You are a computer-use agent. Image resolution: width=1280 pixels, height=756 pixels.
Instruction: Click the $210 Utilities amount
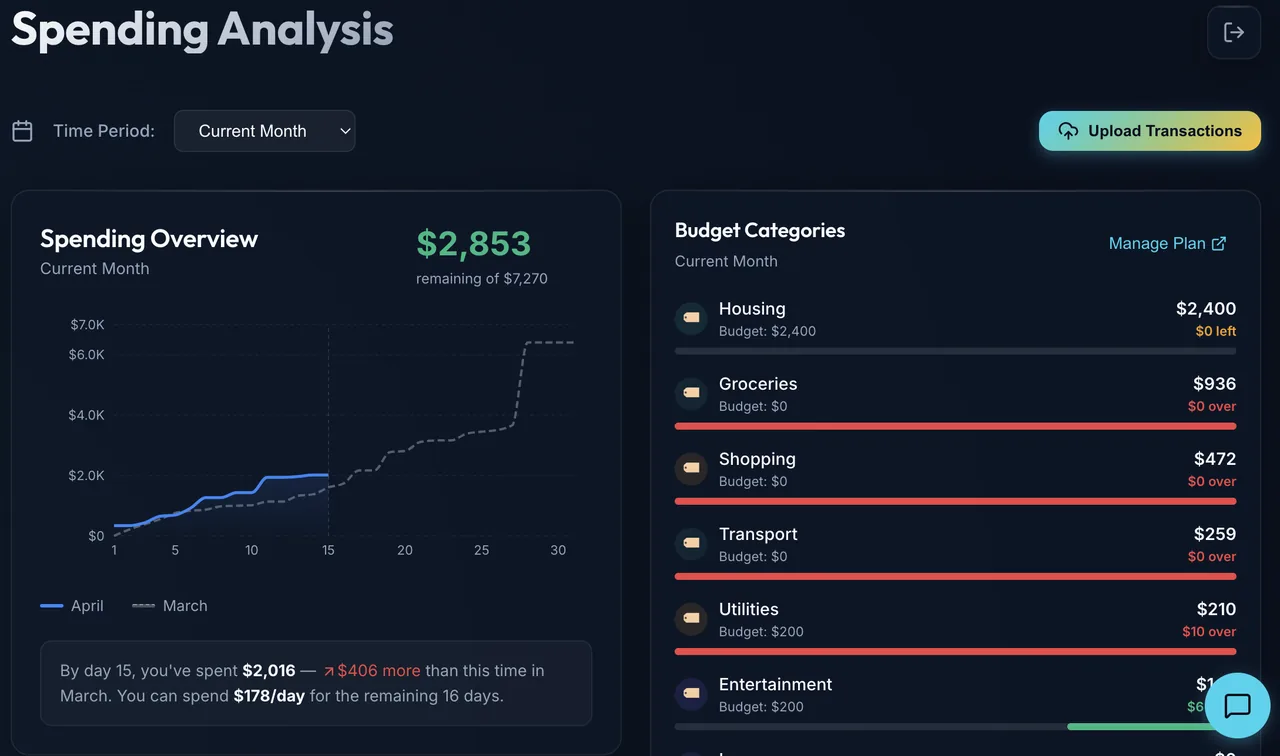coord(1216,609)
